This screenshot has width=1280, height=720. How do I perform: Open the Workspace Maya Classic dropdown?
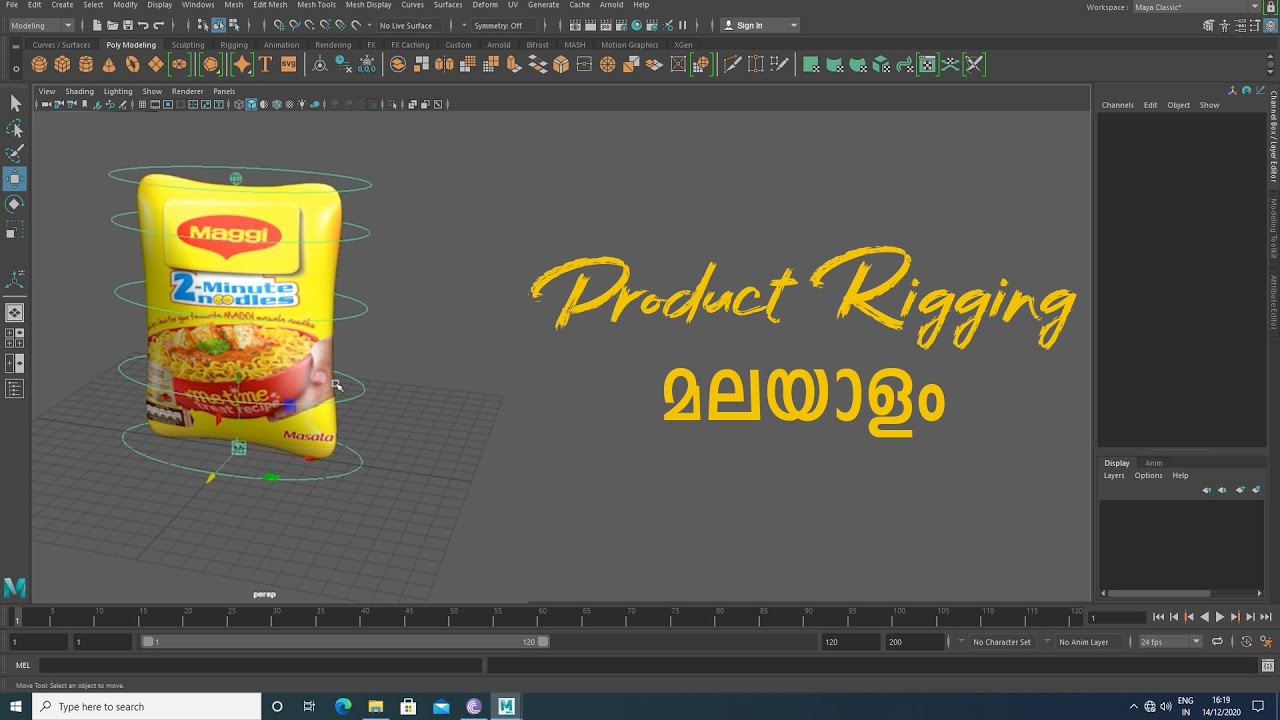pyautogui.click(x=1197, y=7)
